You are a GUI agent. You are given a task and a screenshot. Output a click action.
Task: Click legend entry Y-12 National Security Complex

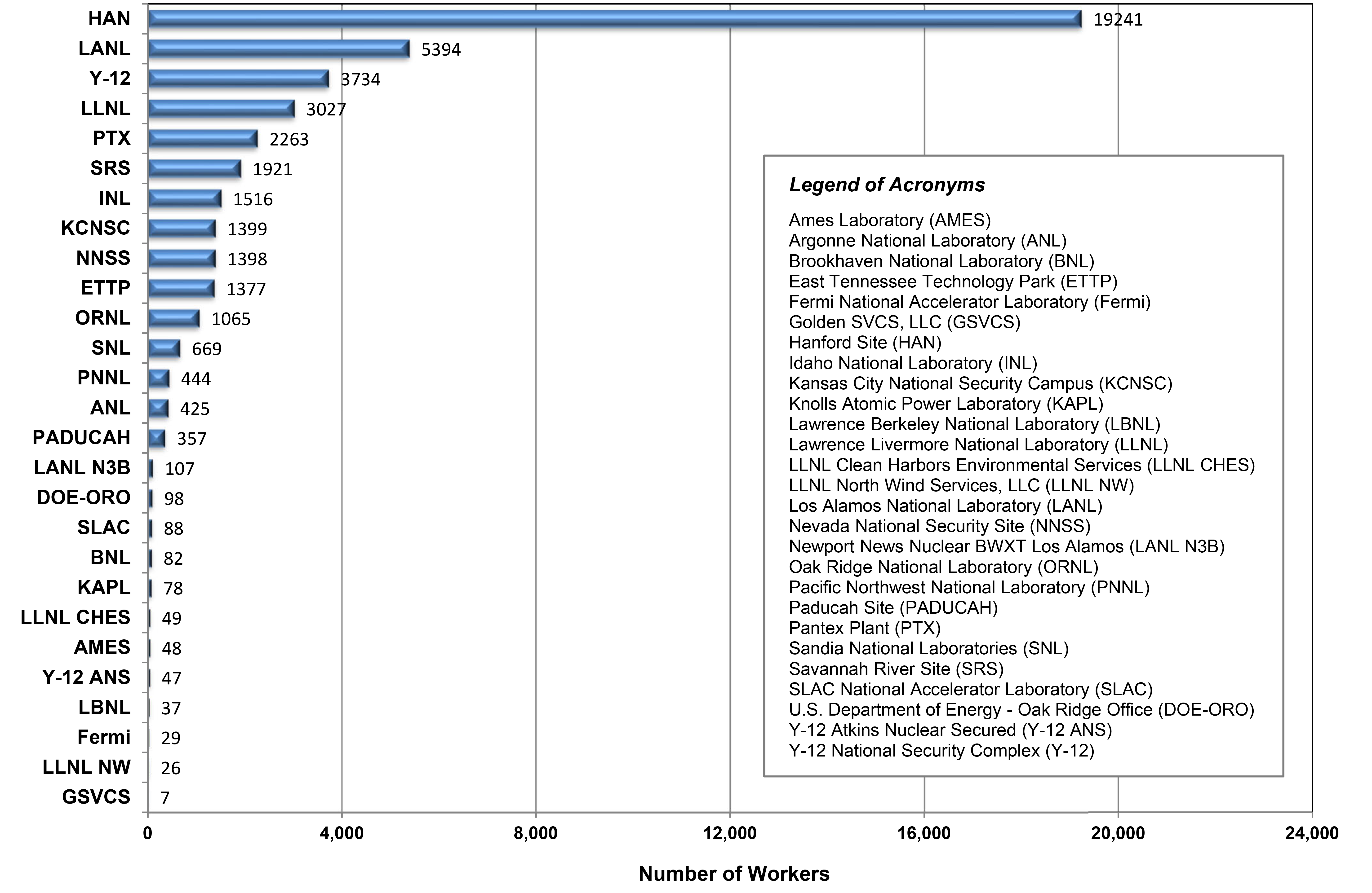tap(942, 751)
